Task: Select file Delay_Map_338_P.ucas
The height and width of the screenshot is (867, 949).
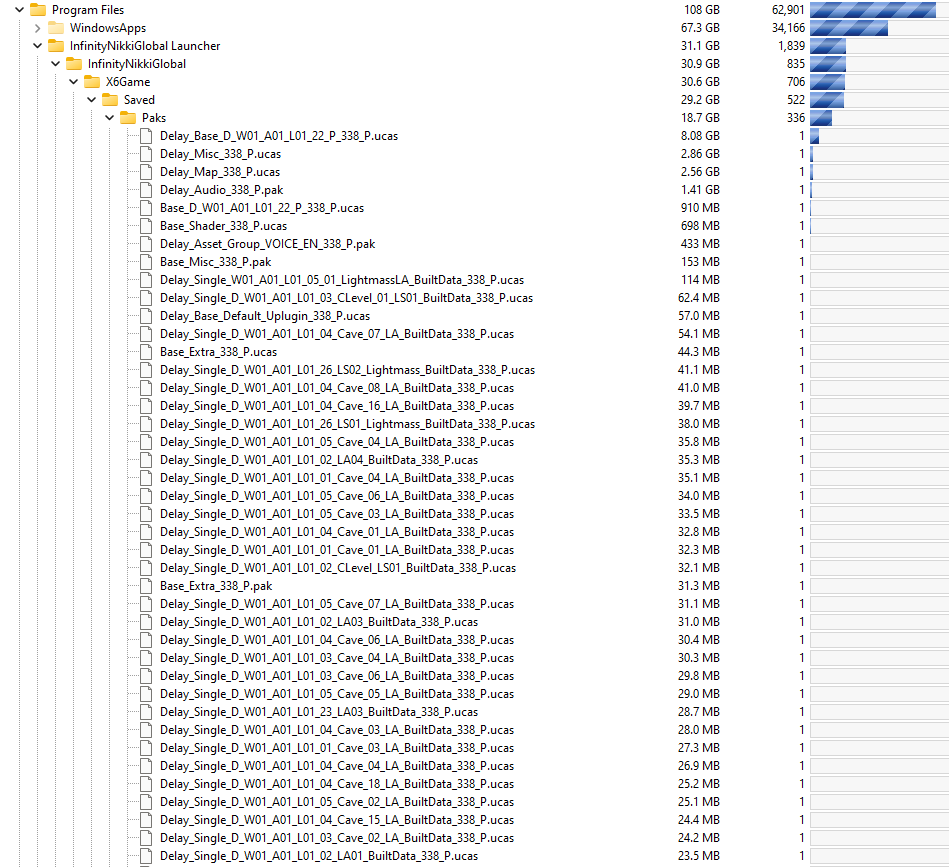Action: (220, 172)
